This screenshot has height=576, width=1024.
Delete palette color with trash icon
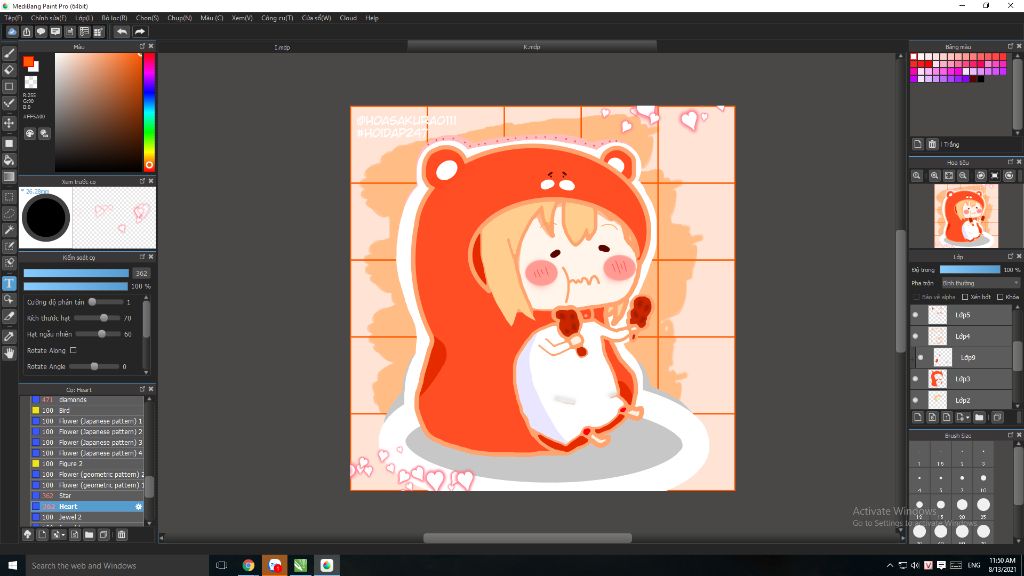point(933,144)
